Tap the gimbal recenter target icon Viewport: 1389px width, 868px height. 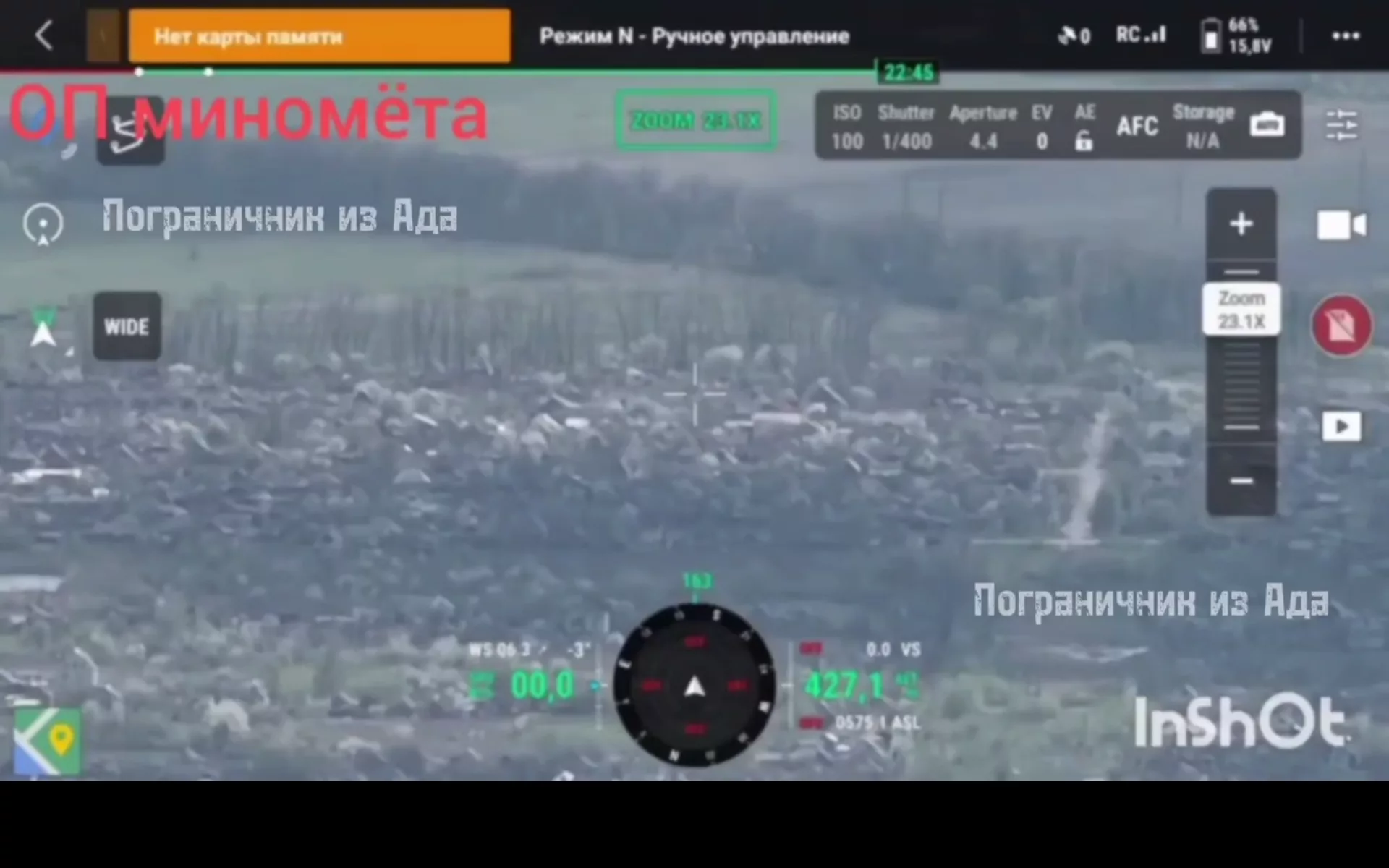click(43, 224)
